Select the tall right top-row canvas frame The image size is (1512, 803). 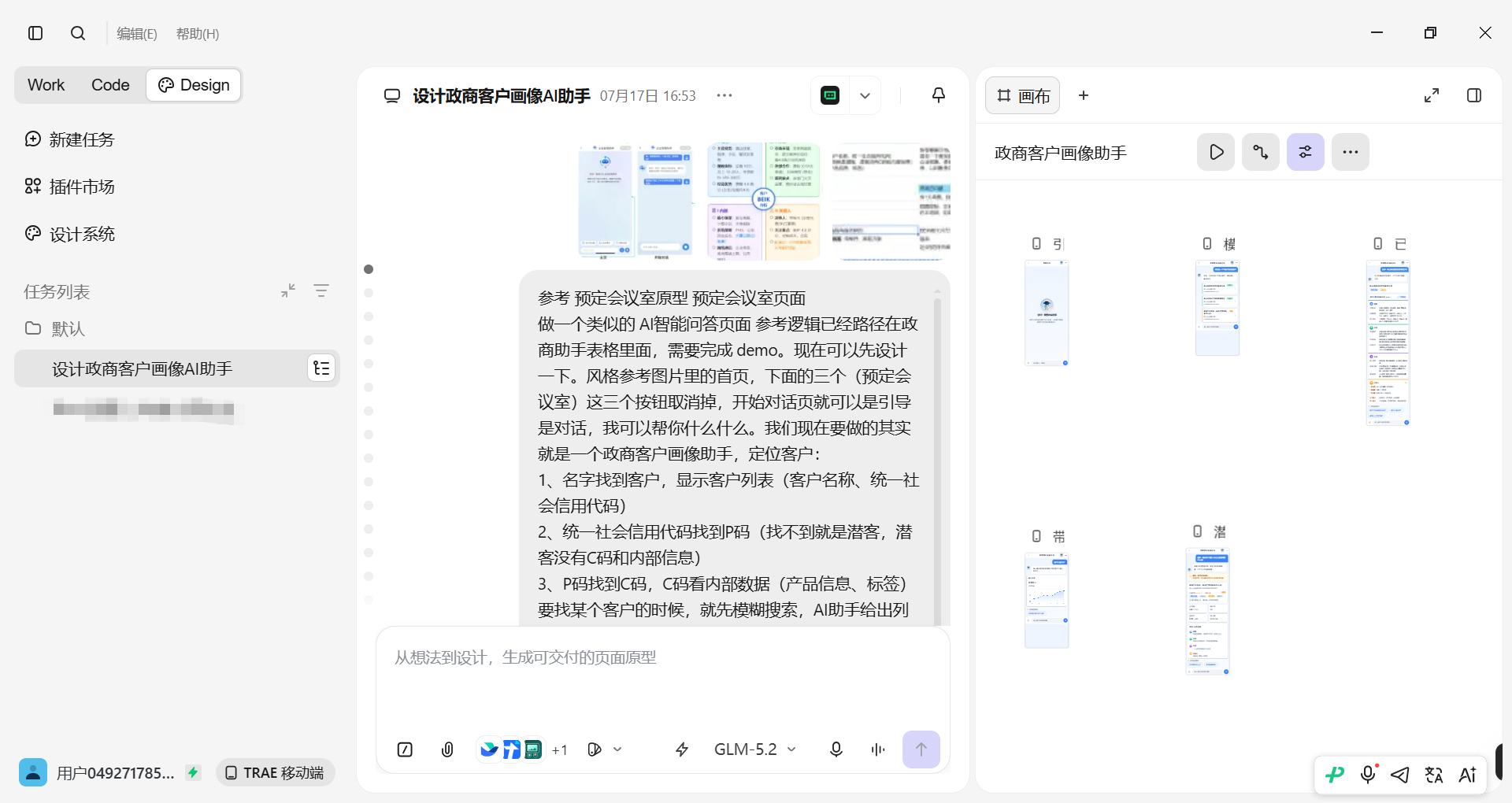(1388, 343)
